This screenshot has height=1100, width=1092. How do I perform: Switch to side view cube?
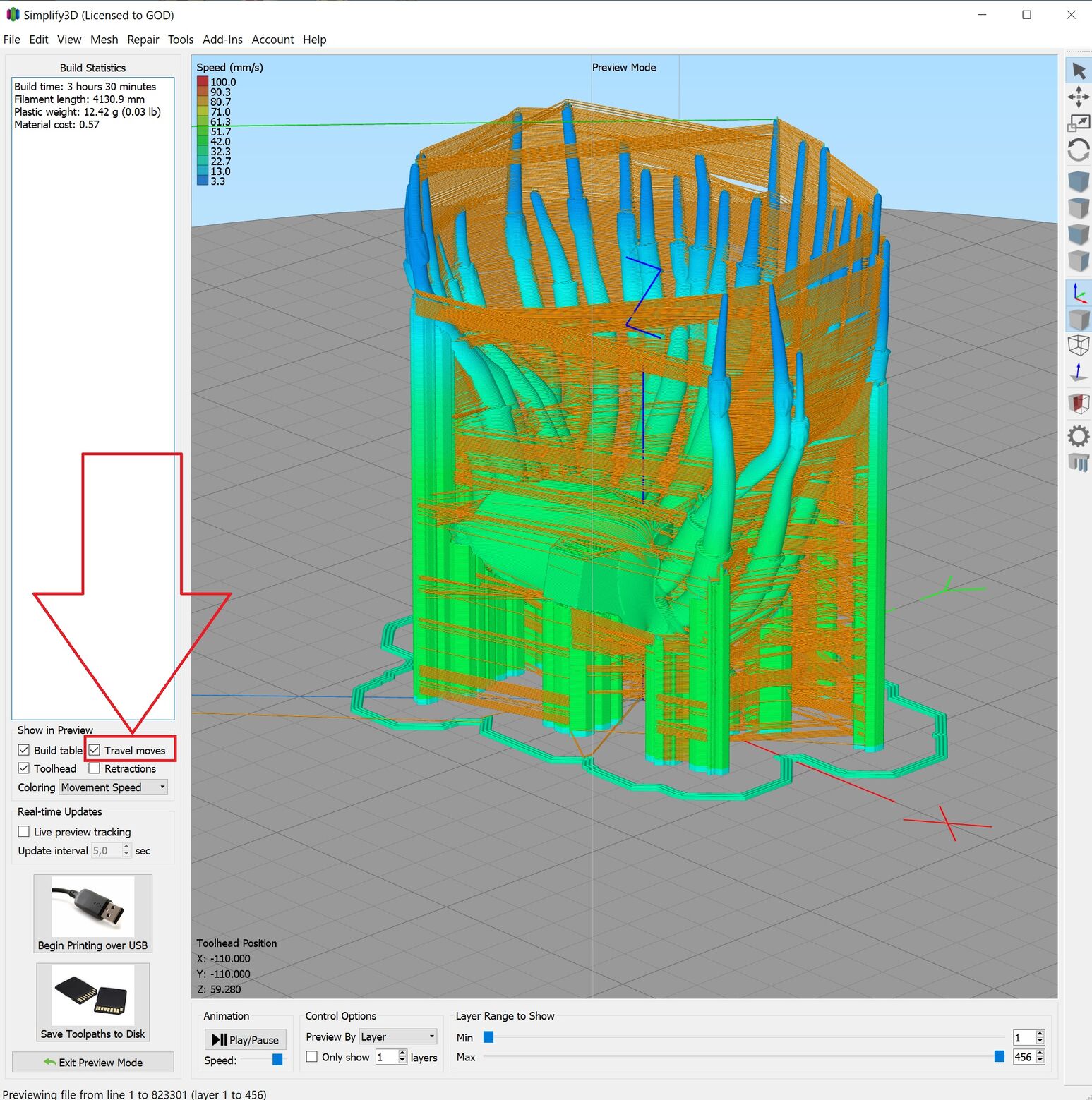(1078, 260)
